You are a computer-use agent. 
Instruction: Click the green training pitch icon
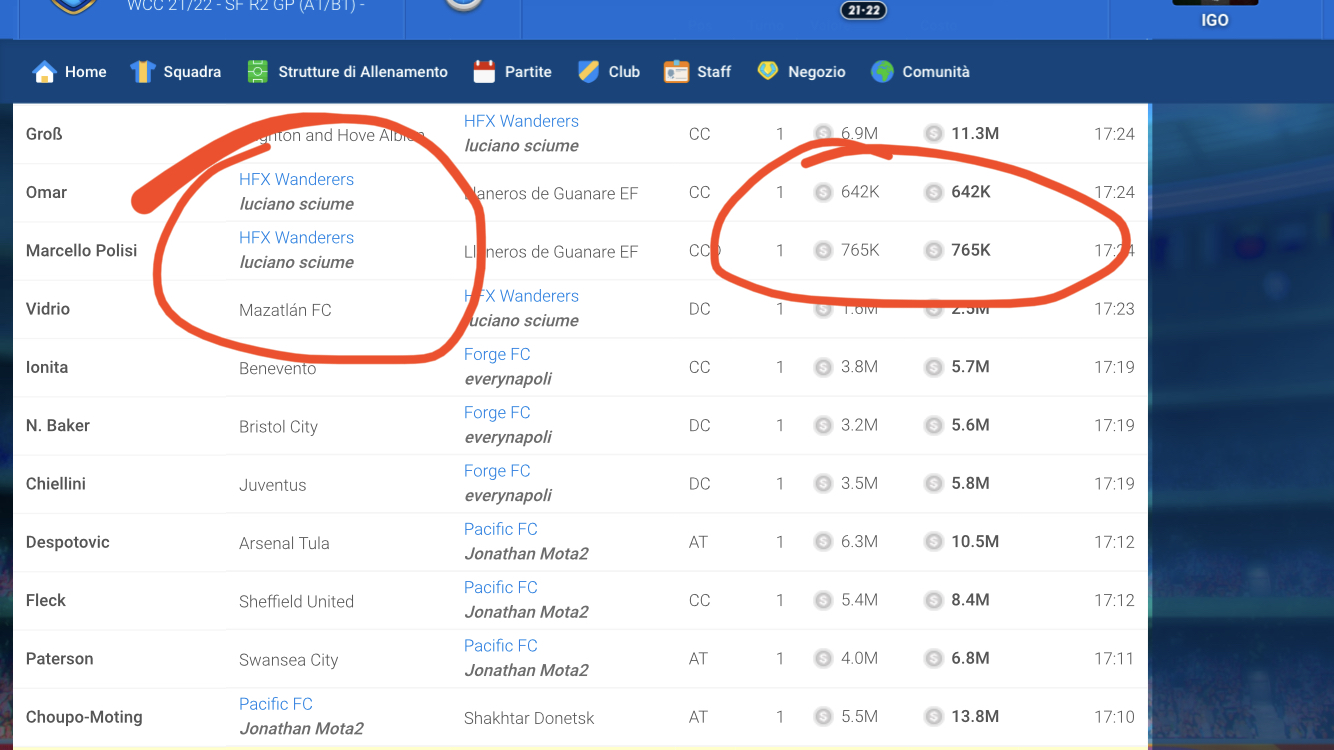[x=258, y=72]
